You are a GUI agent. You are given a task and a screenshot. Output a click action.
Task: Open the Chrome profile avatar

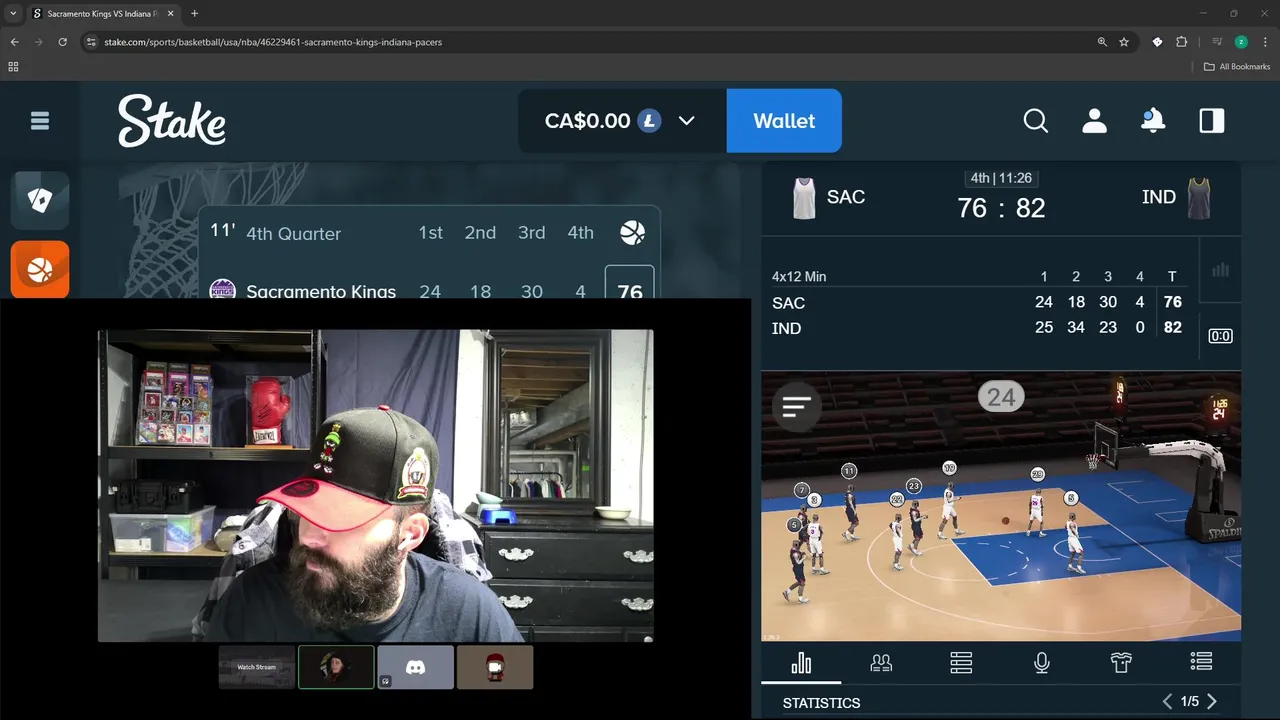(x=1241, y=42)
